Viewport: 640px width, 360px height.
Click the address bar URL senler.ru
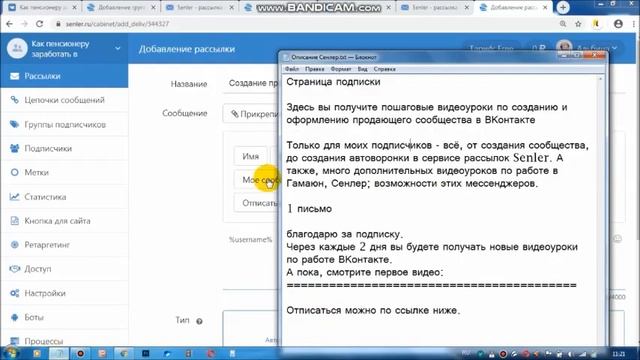(x=117, y=24)
